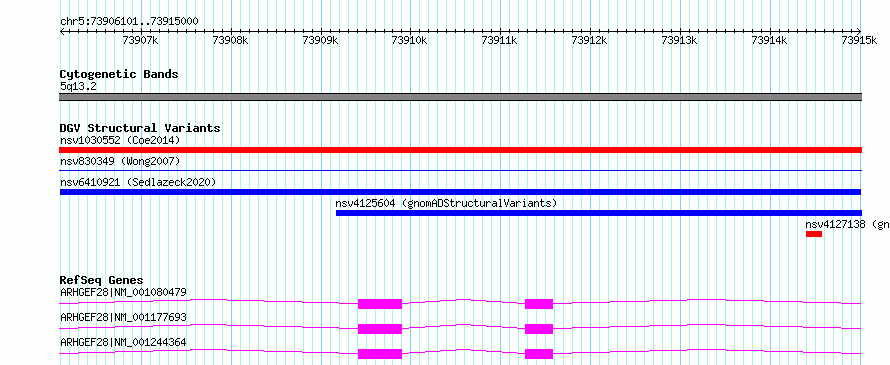The width and height of the screenshot is (890, 365).
Task: Click the 73912k ruler tick label
Action: point(589,40)
